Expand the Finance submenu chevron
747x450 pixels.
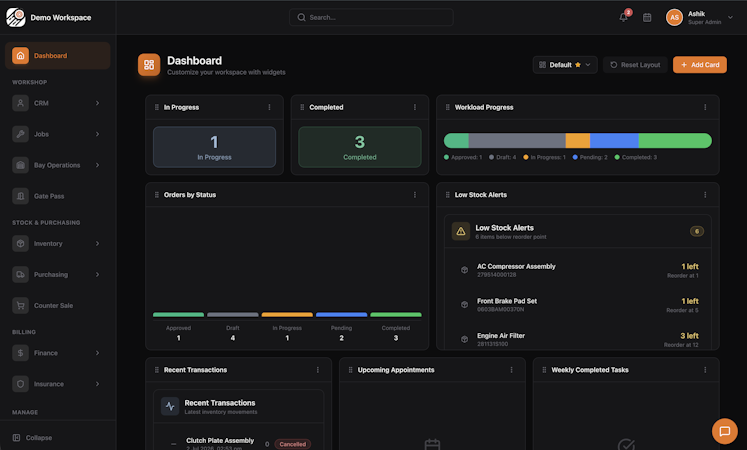98,353
